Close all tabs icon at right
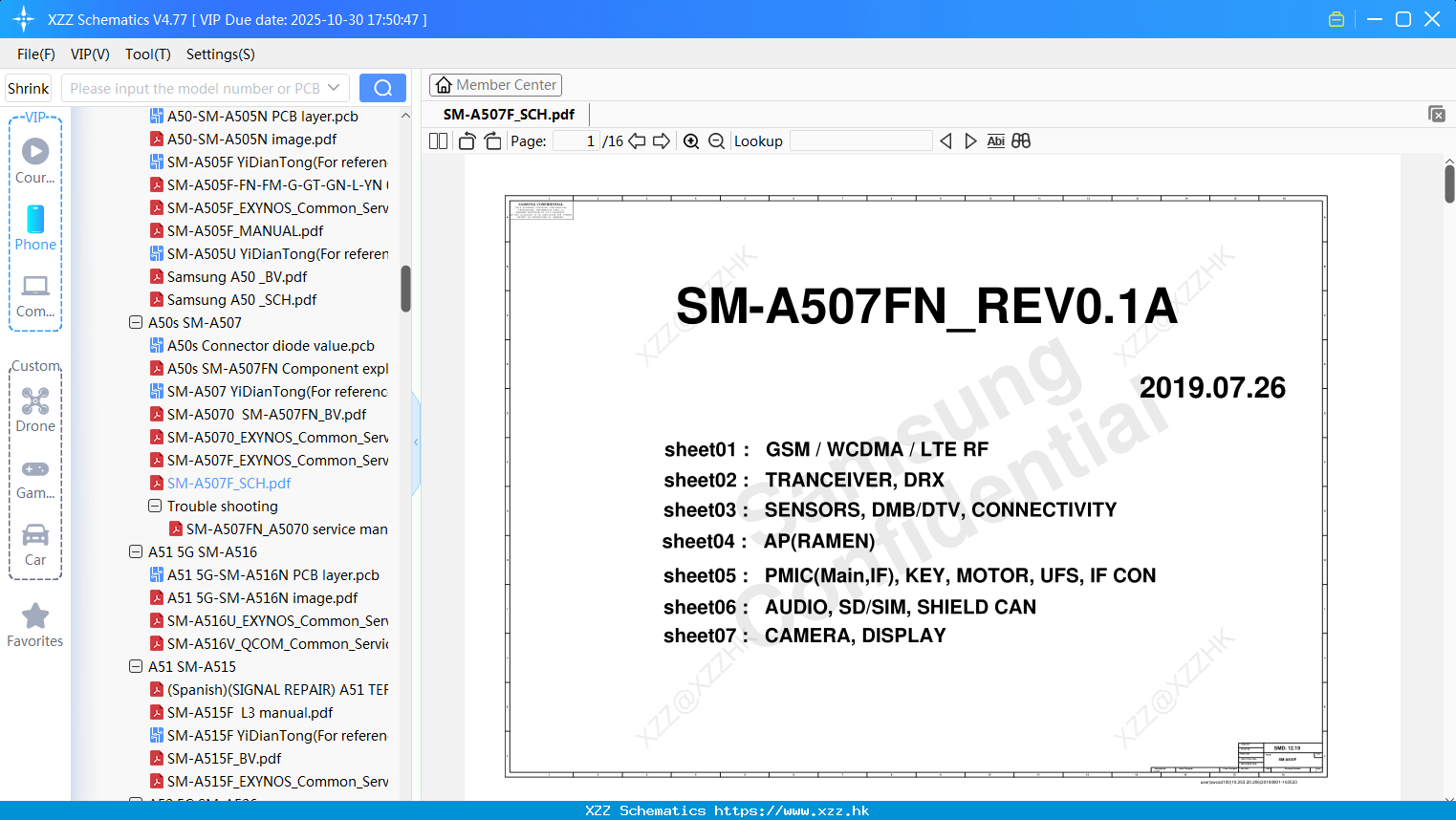 click(1436, 114)
